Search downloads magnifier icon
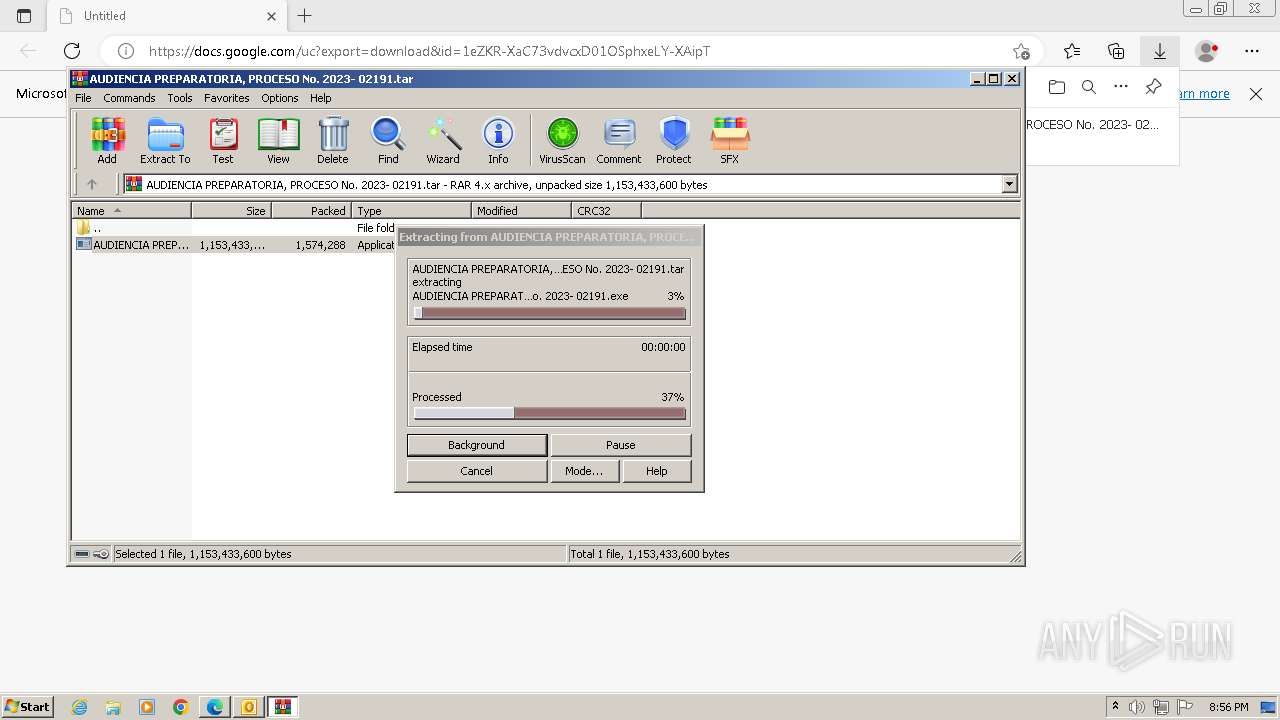This screenshot has height=720, width=1280. [1089, 87]
